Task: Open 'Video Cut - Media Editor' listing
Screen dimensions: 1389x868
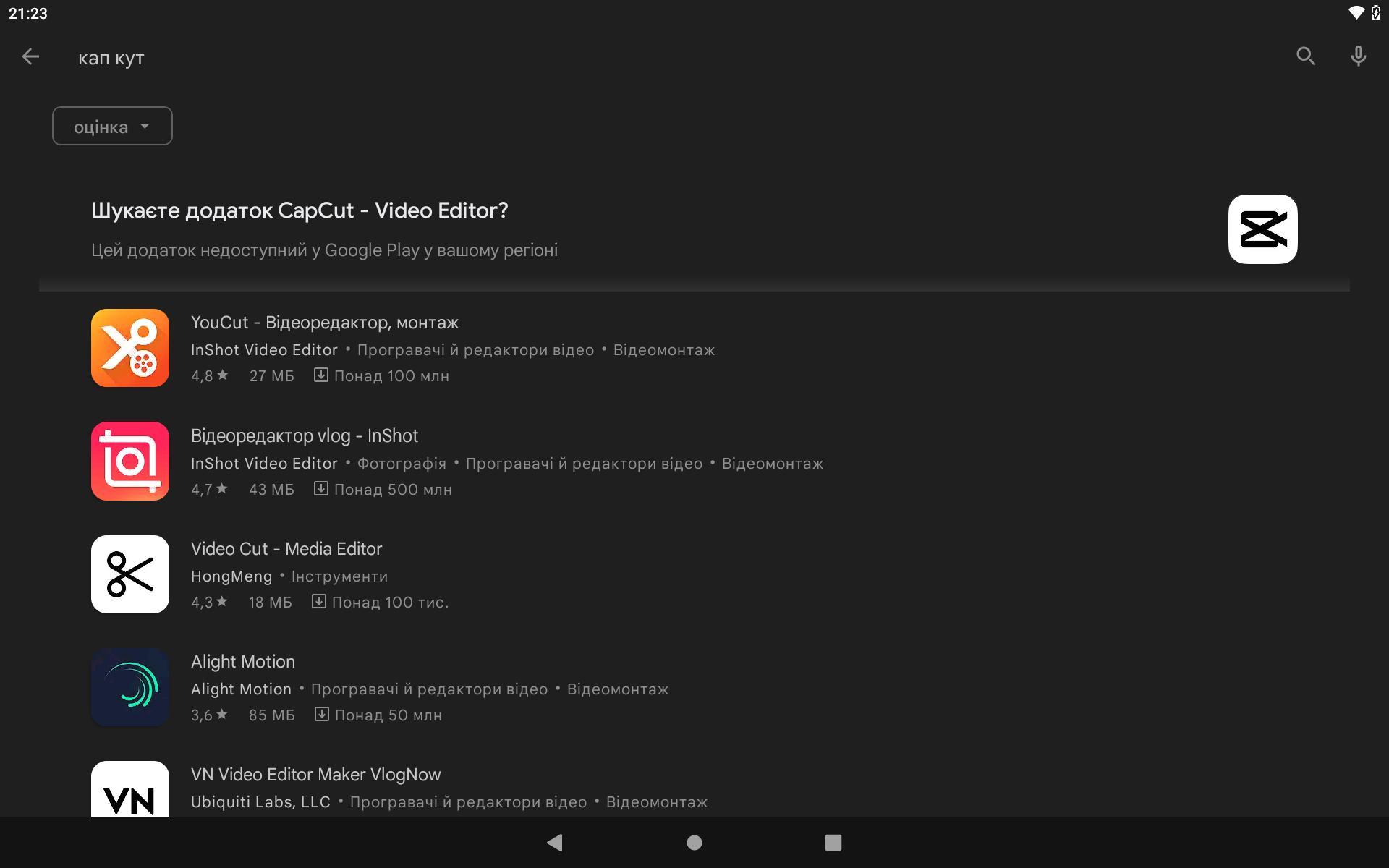Action: 286,549
